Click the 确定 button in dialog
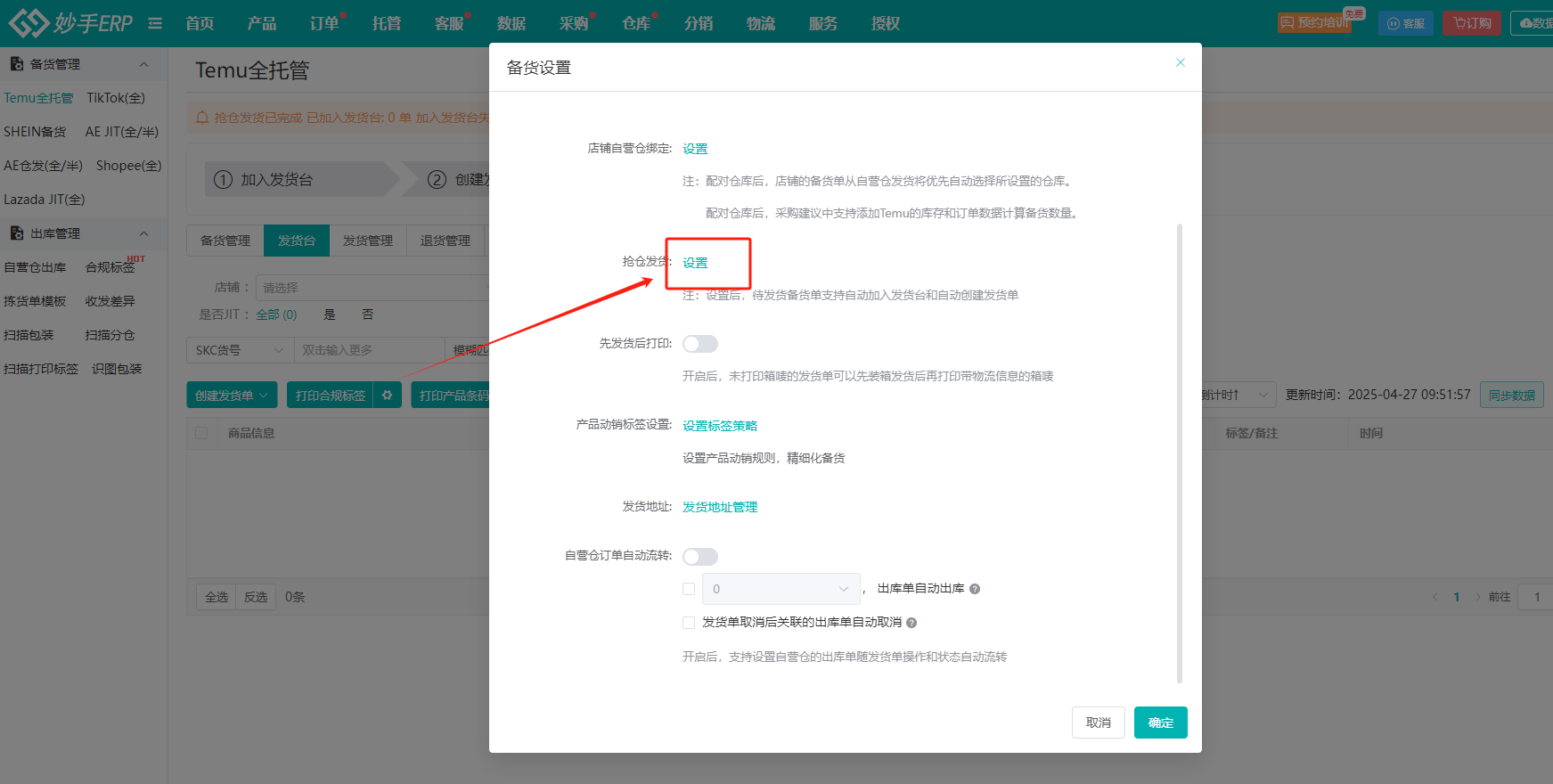This screenshot has height=784, width=1553. (x=1161, y=723)
